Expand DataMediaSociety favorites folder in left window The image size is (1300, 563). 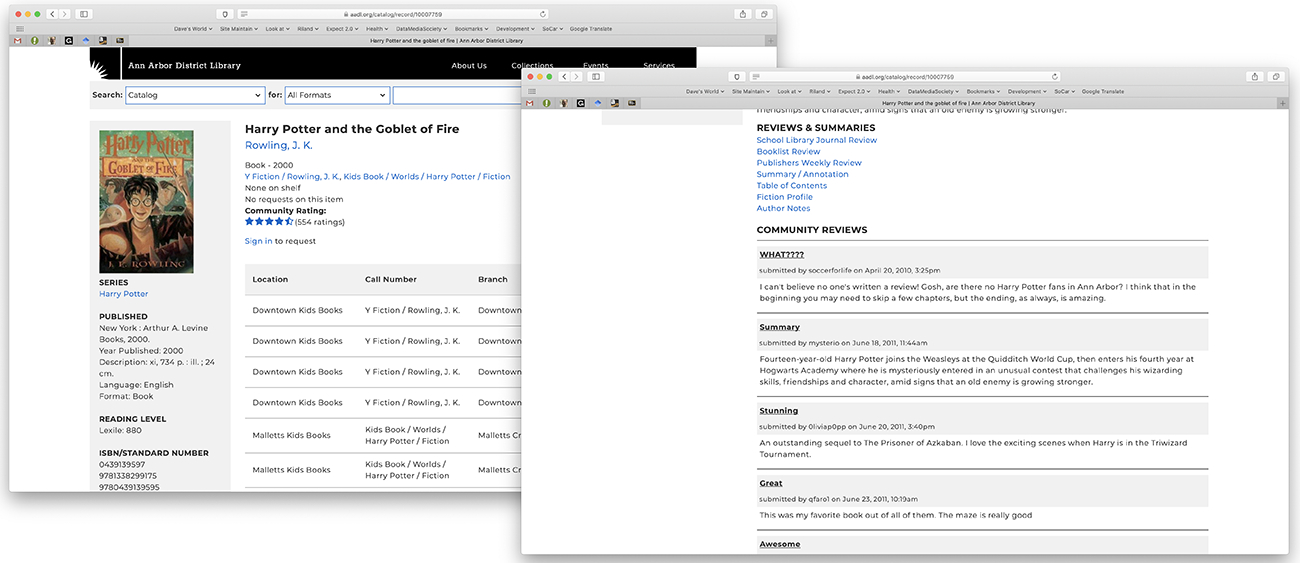coord(423,29)
